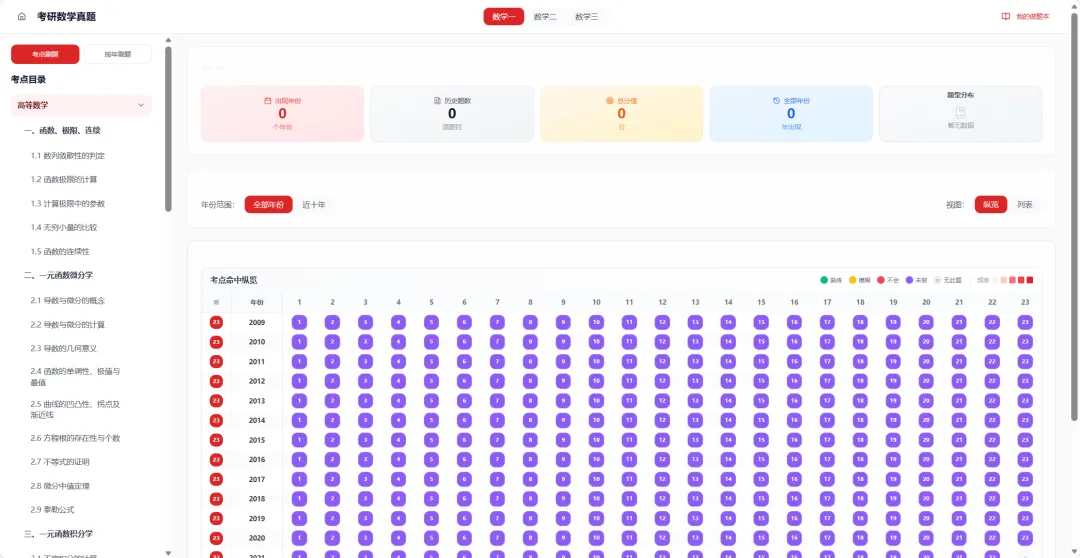Click the darkest red frequency swatch
Screen dimensions: 1080x558
click(x=1030, y=280)
